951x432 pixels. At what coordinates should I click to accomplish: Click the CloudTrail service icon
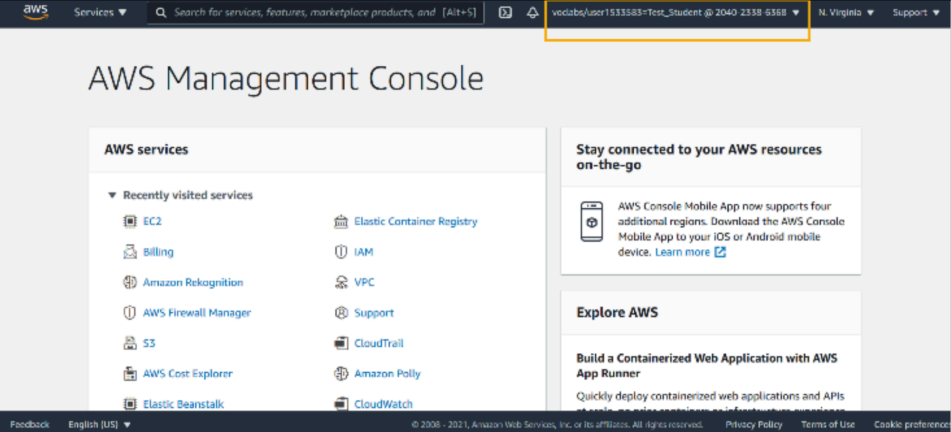(x=341, y=343)
